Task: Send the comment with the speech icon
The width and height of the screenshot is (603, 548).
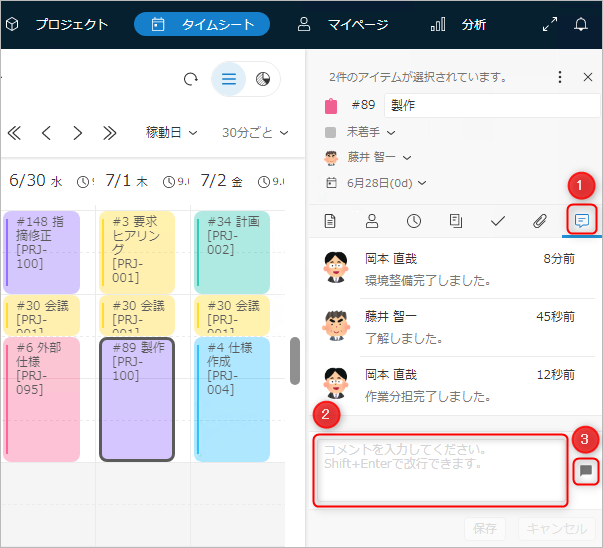Action: [586, 470]
